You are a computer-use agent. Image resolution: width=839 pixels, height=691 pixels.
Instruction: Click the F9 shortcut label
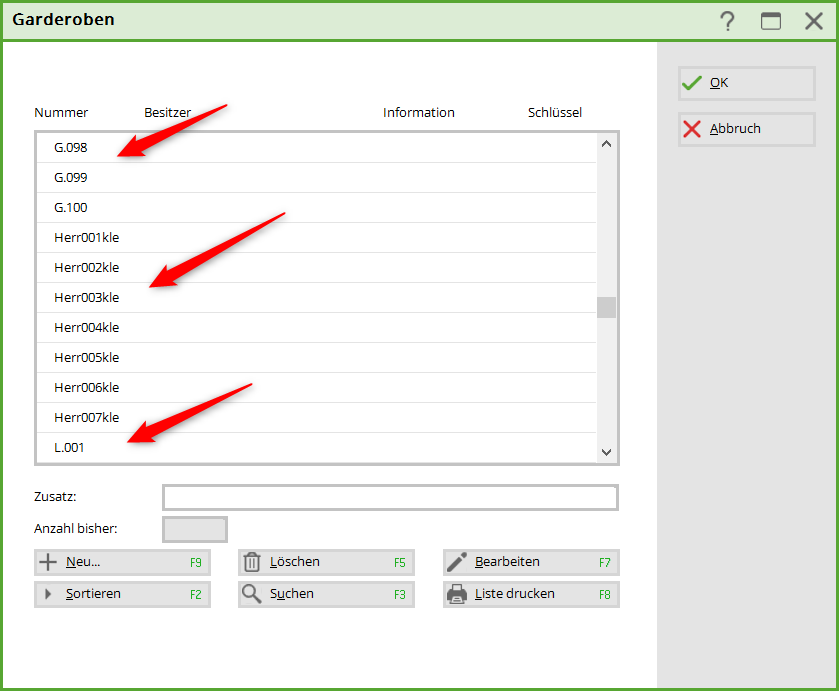[196, 563]
